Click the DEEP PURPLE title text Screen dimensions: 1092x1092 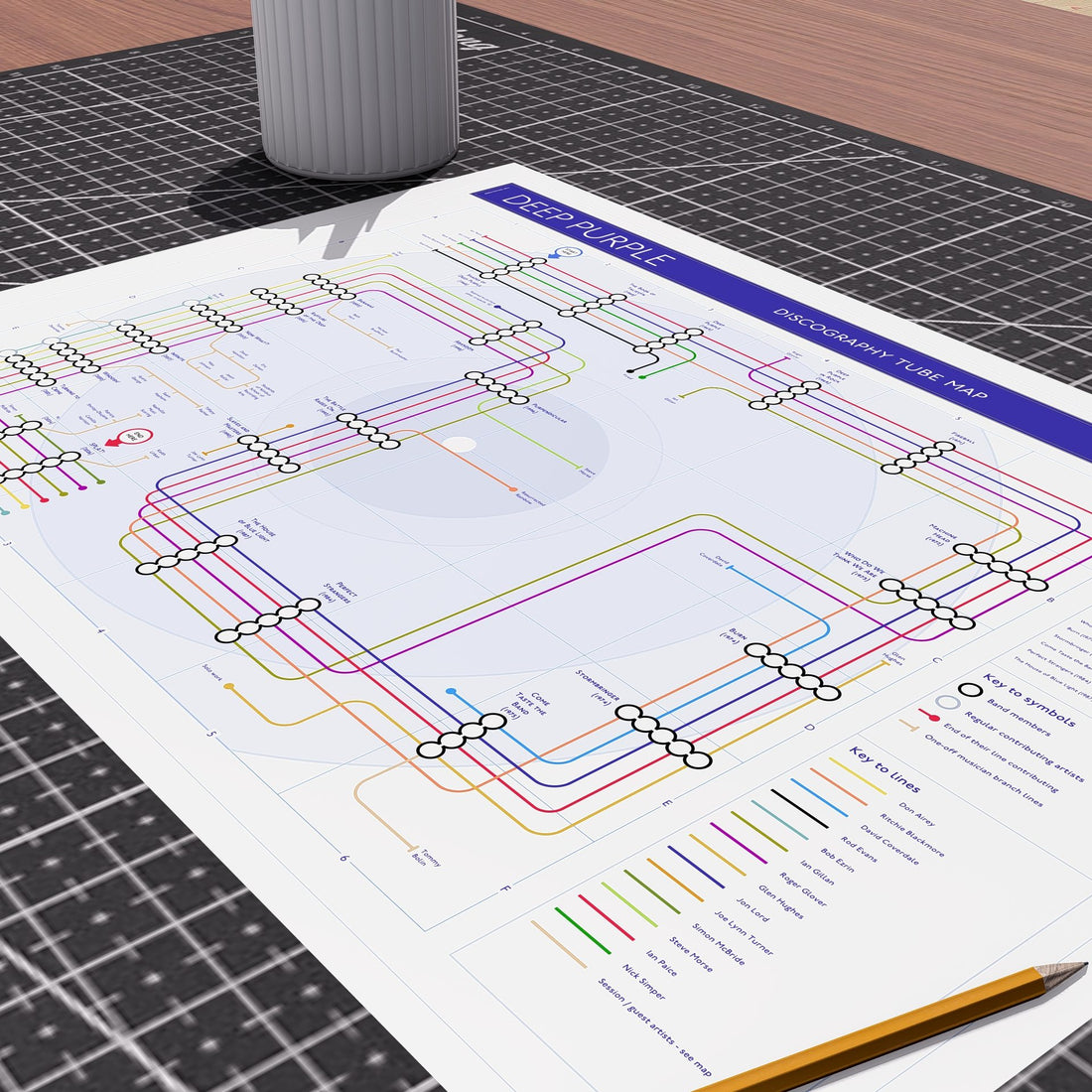(x=589, y=230)
